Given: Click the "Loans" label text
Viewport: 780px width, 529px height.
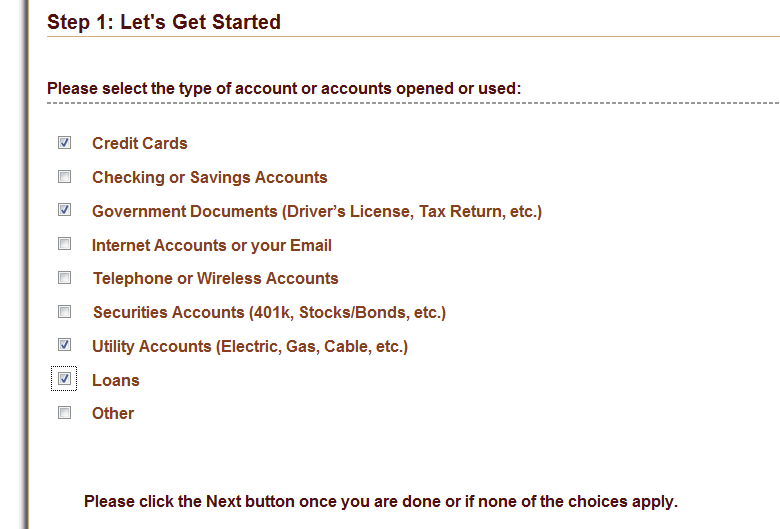Looking at the screenshot, I should pos(116,381).
